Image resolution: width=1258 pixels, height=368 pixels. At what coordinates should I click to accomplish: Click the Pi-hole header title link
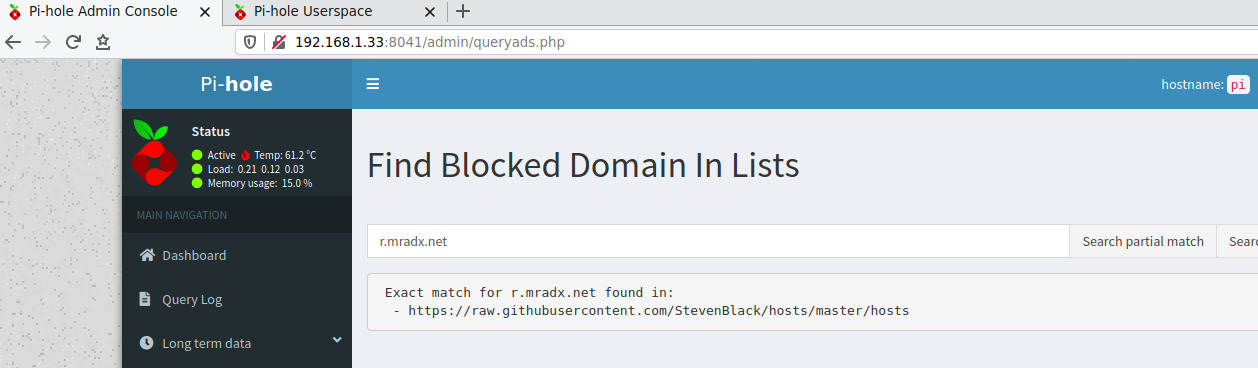coord(236,84)
